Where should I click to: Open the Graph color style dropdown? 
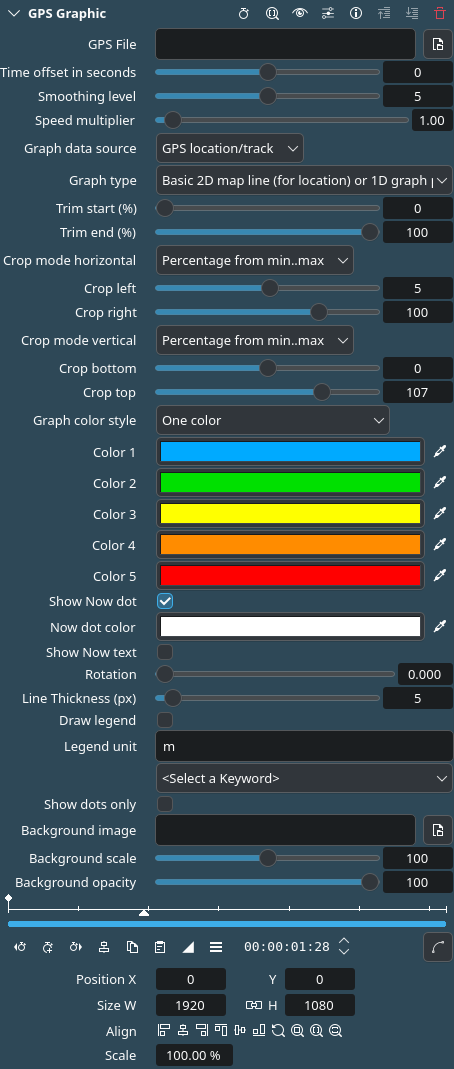(273, 420)
